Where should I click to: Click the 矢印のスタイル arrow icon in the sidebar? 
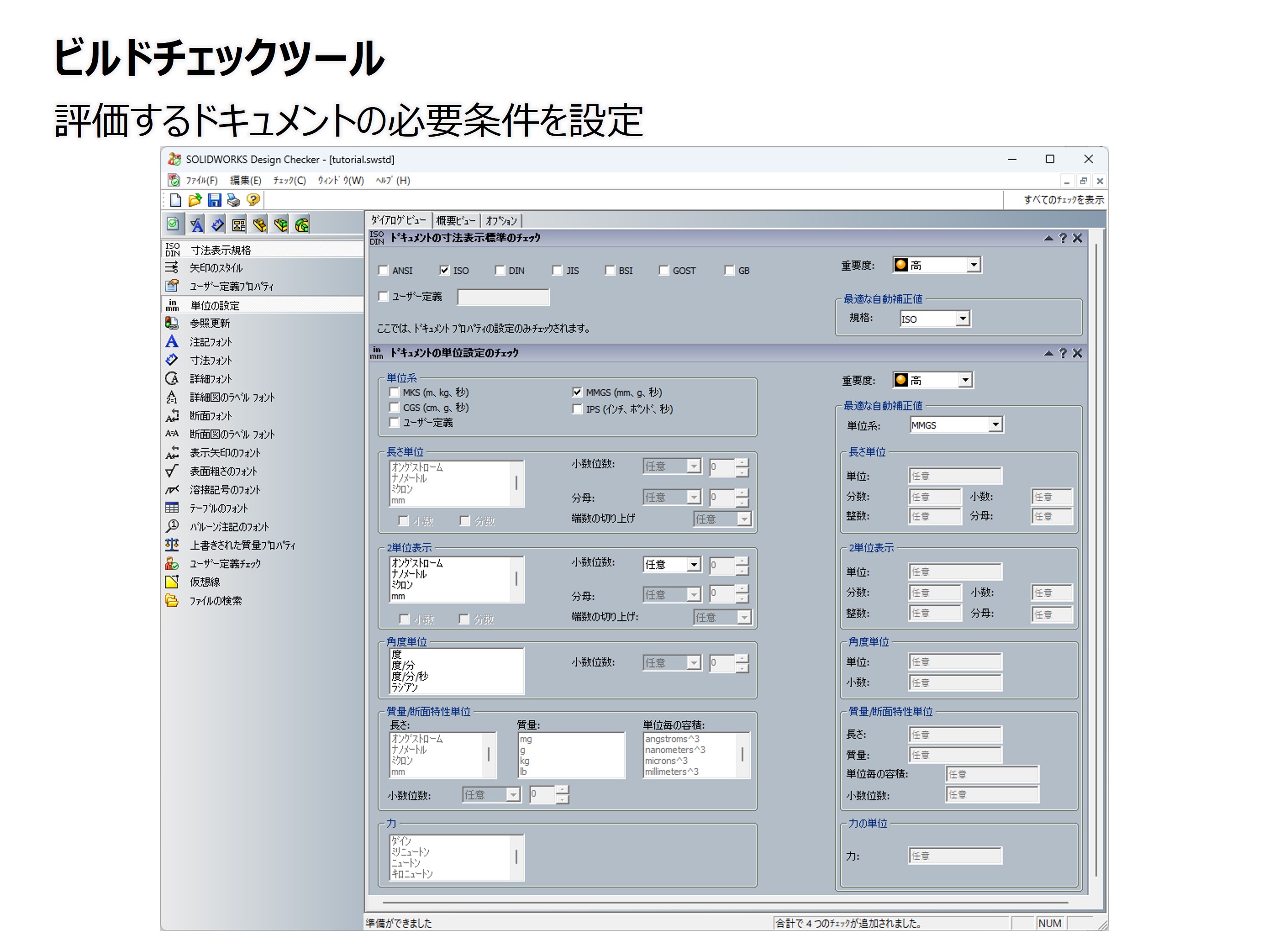tap(172, 267)
